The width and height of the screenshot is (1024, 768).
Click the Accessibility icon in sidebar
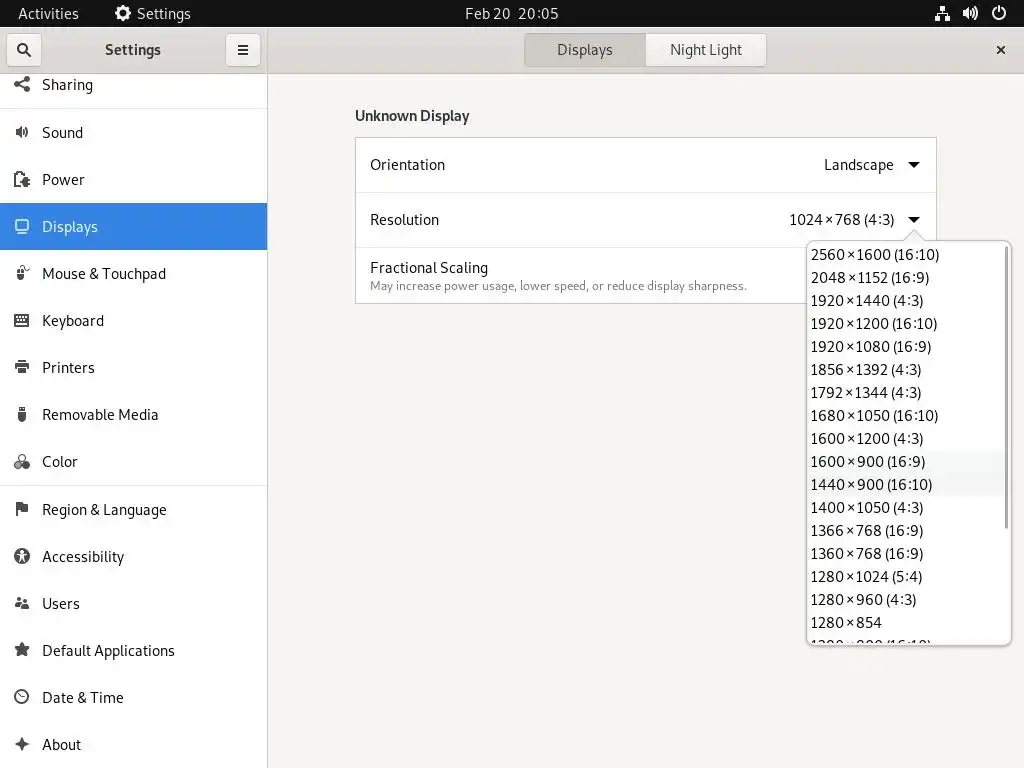(22, 556)
